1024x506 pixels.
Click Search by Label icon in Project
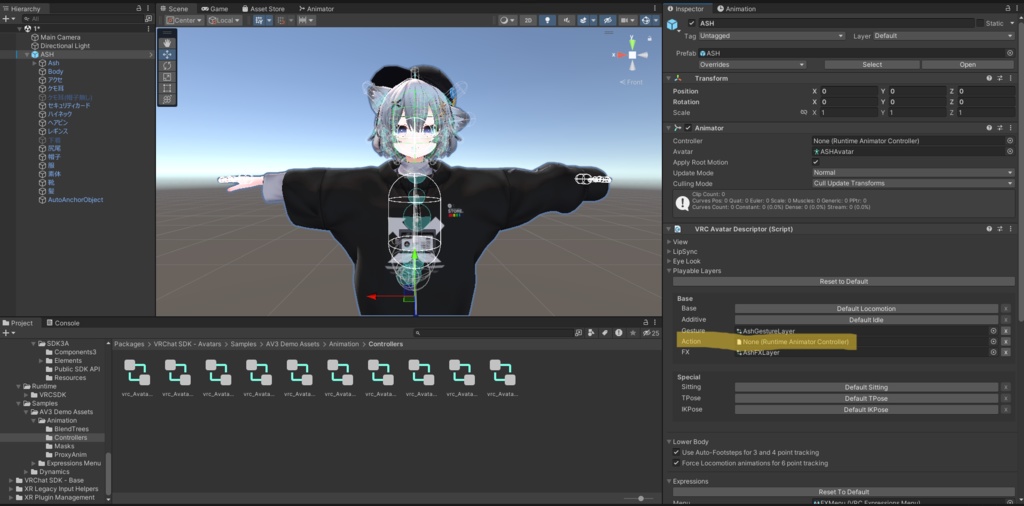pyautogui.click(x=605, y=333)
